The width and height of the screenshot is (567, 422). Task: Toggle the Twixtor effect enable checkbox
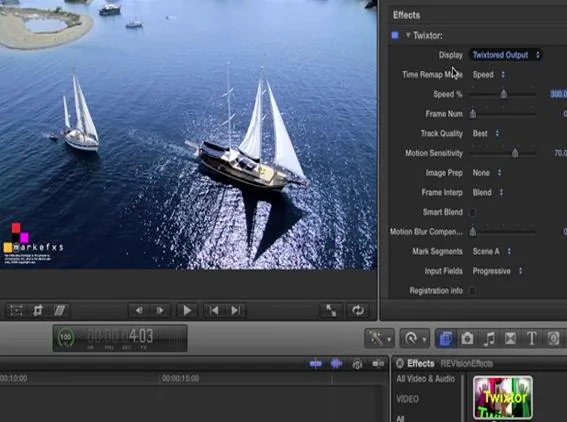point(395,35)
